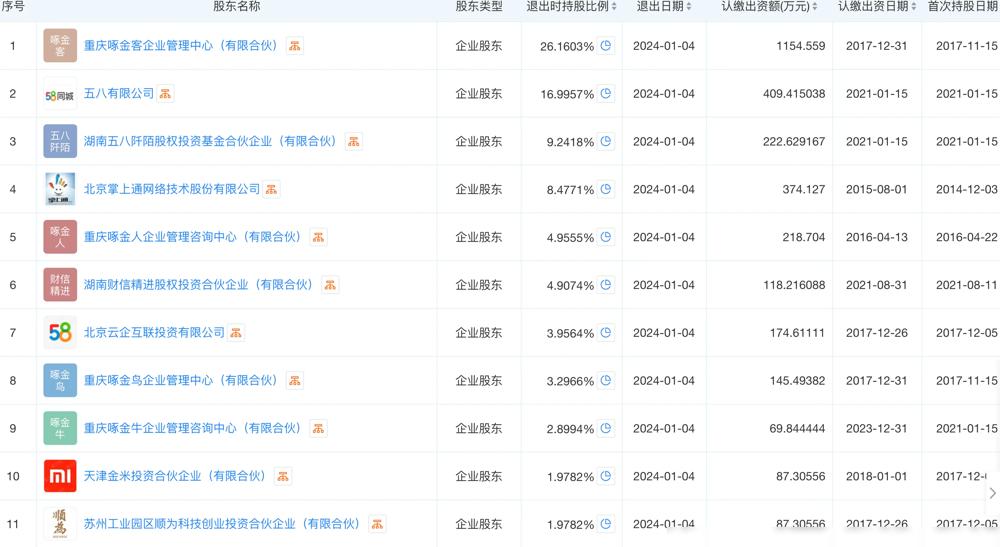
Task: Open 湖南五八阡陌股权投资基金合伙企业 link
Action: pos(212,142)
